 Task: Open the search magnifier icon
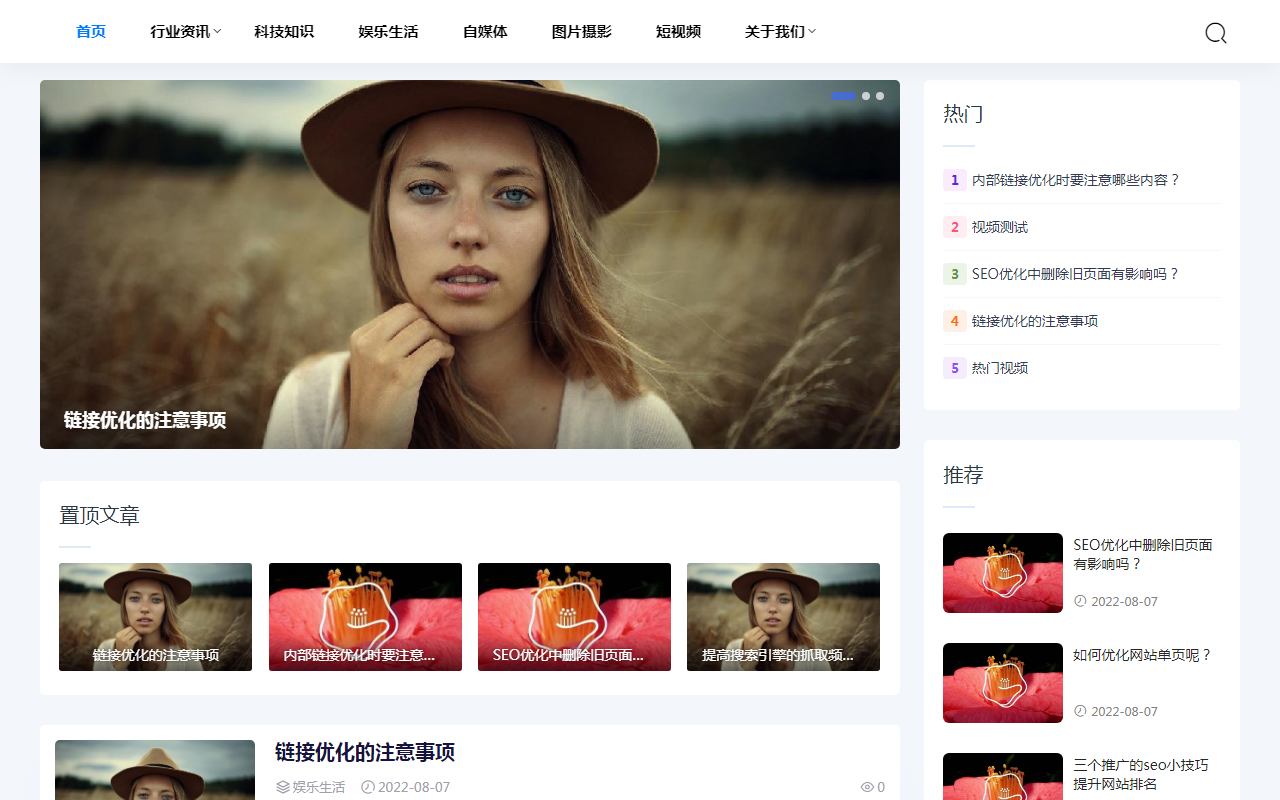[x=1216, y=33]
